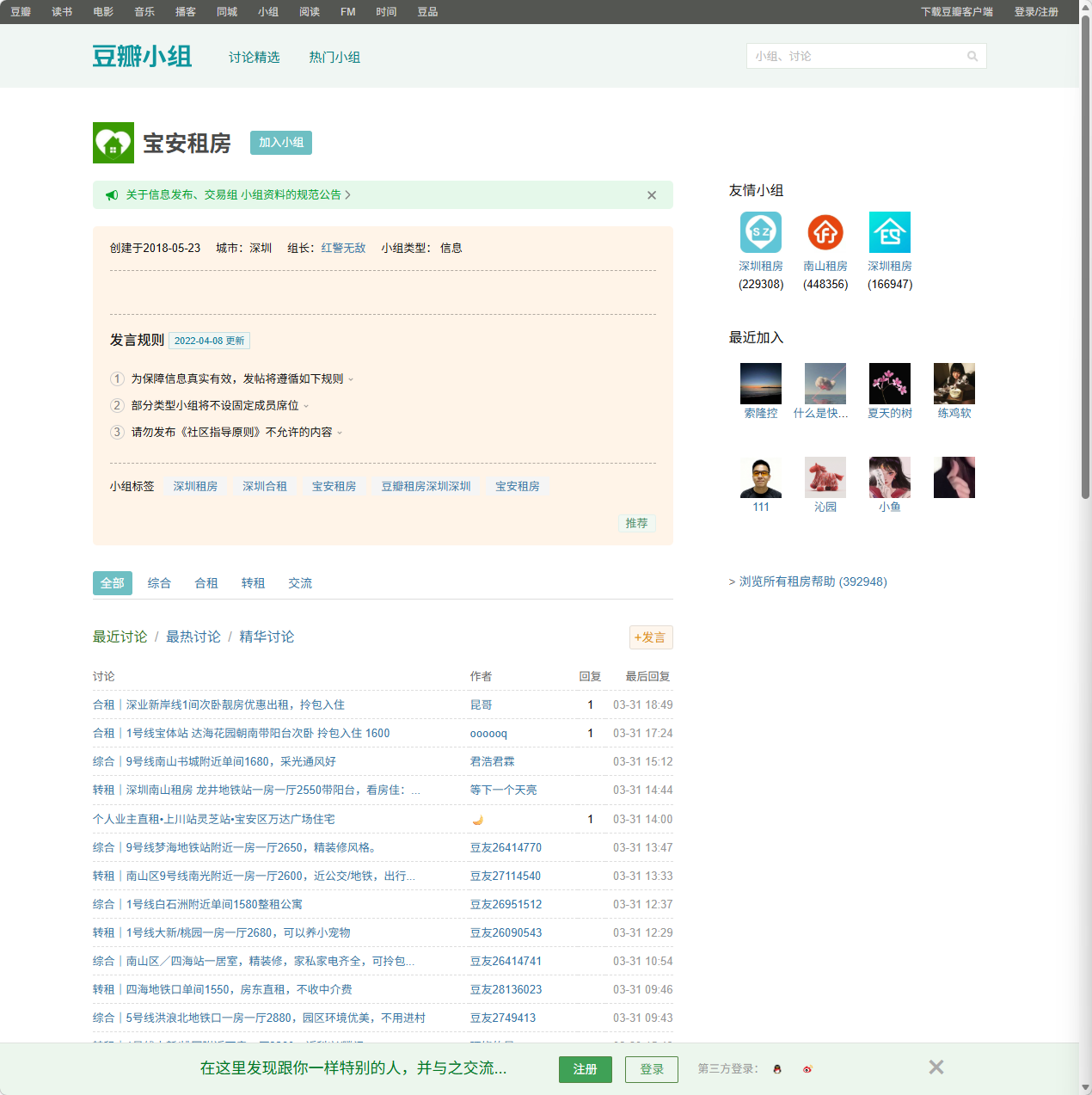Select the 转租 tab
The width and height of the screenshot is (1092, 1095).
coord(253,583)
